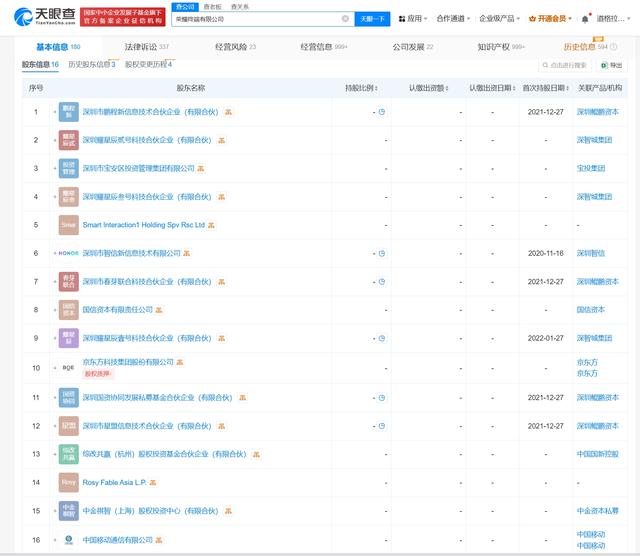Click the China Mobile logo in row 16
The image size is (640, 556).
tap(69, 540)
